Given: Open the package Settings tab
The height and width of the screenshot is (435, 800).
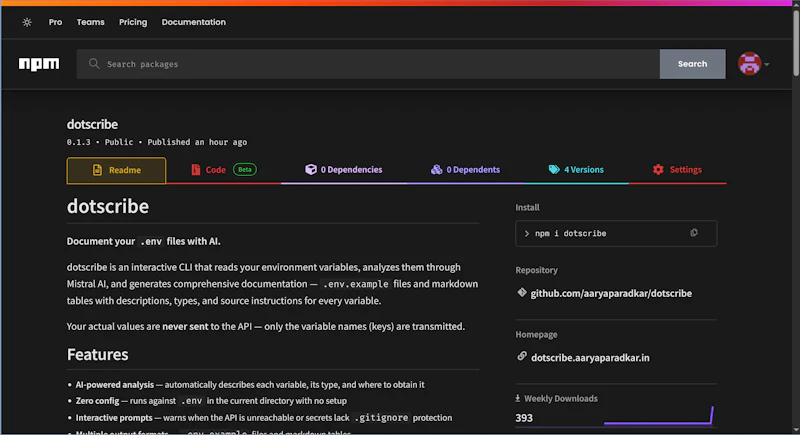Looking at the screenshot, I should tap(677, 170).
